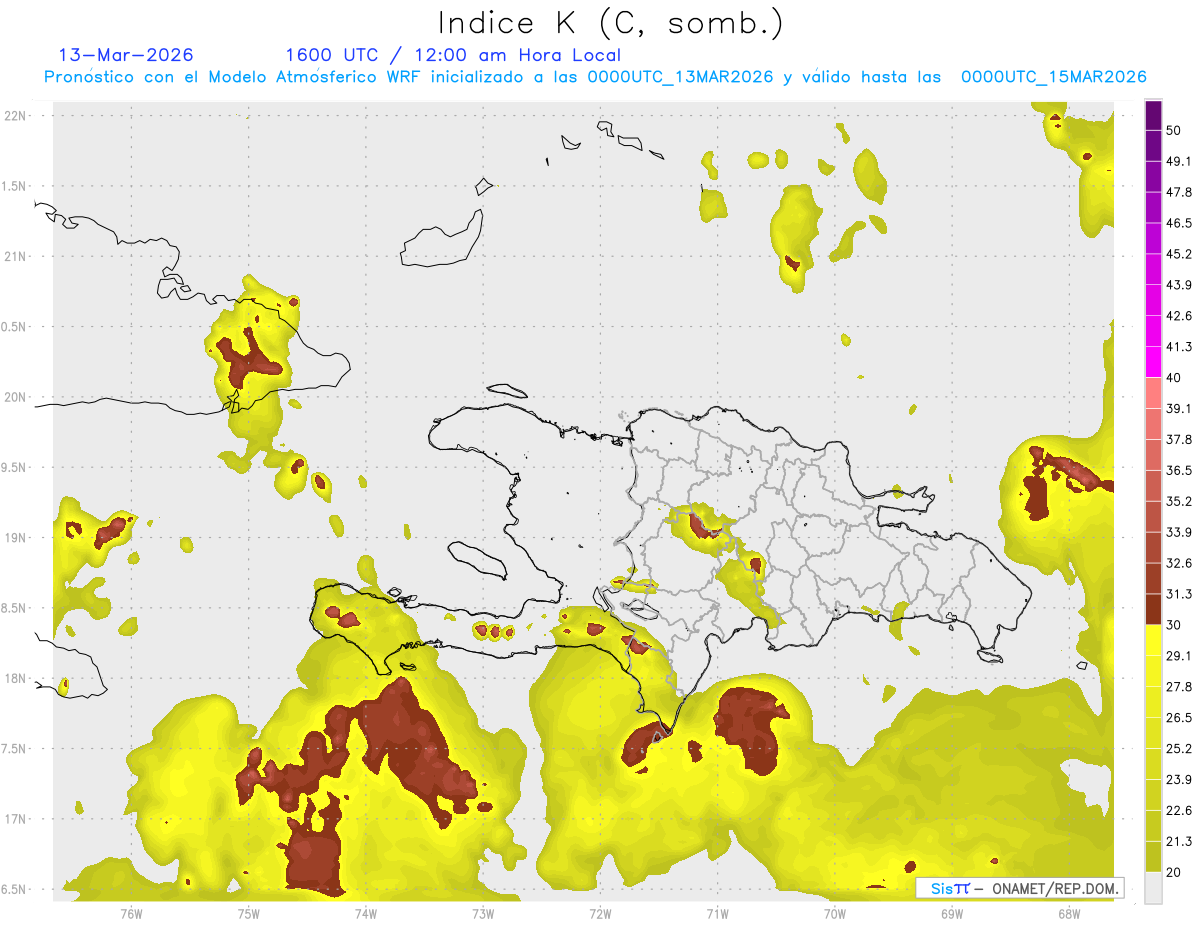Click the legend value '39.1'
This screenshot has height=927, width=1200.
(x=1179, y=408)
